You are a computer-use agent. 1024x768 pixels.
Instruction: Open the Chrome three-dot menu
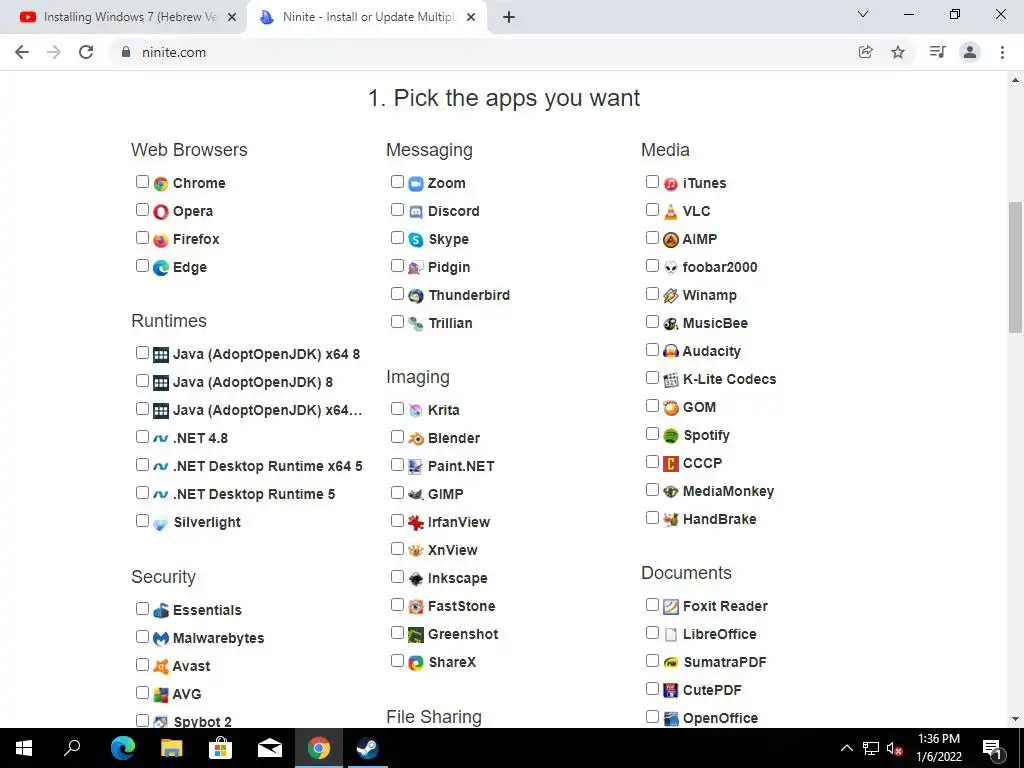pyautogui.click(x=1002, y=52)
